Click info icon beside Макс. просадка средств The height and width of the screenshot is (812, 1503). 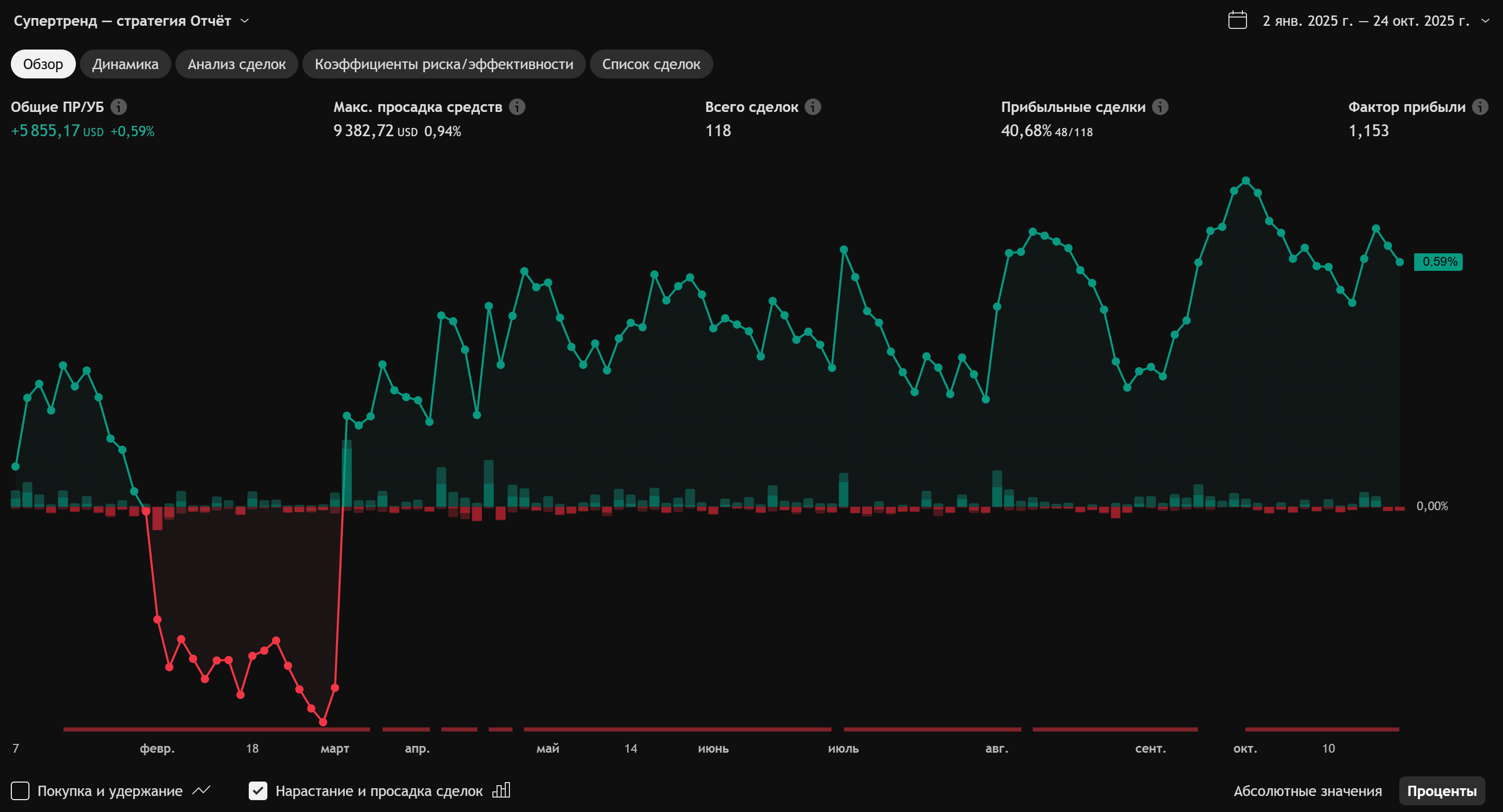tap(517, 107)
